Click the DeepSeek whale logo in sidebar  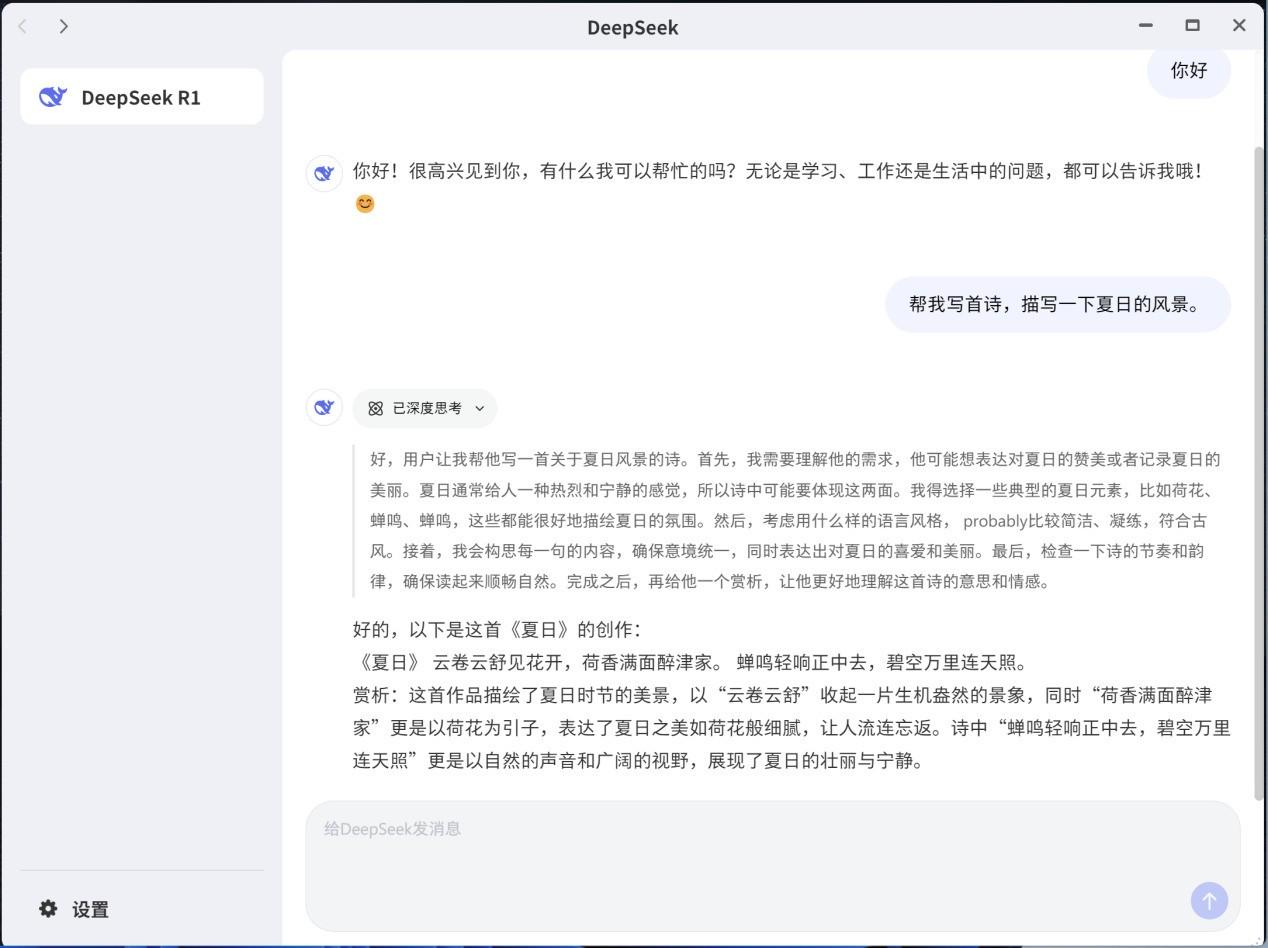(x=52, y=97)
